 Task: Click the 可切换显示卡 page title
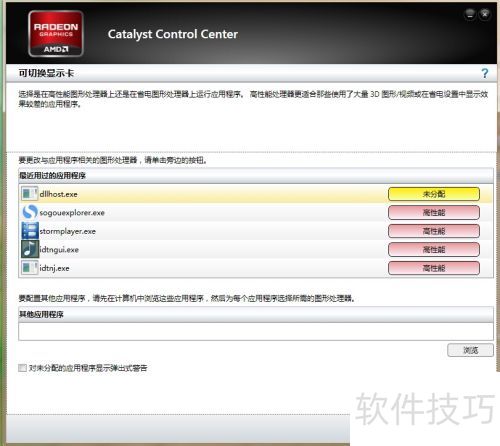coord(46,73)
